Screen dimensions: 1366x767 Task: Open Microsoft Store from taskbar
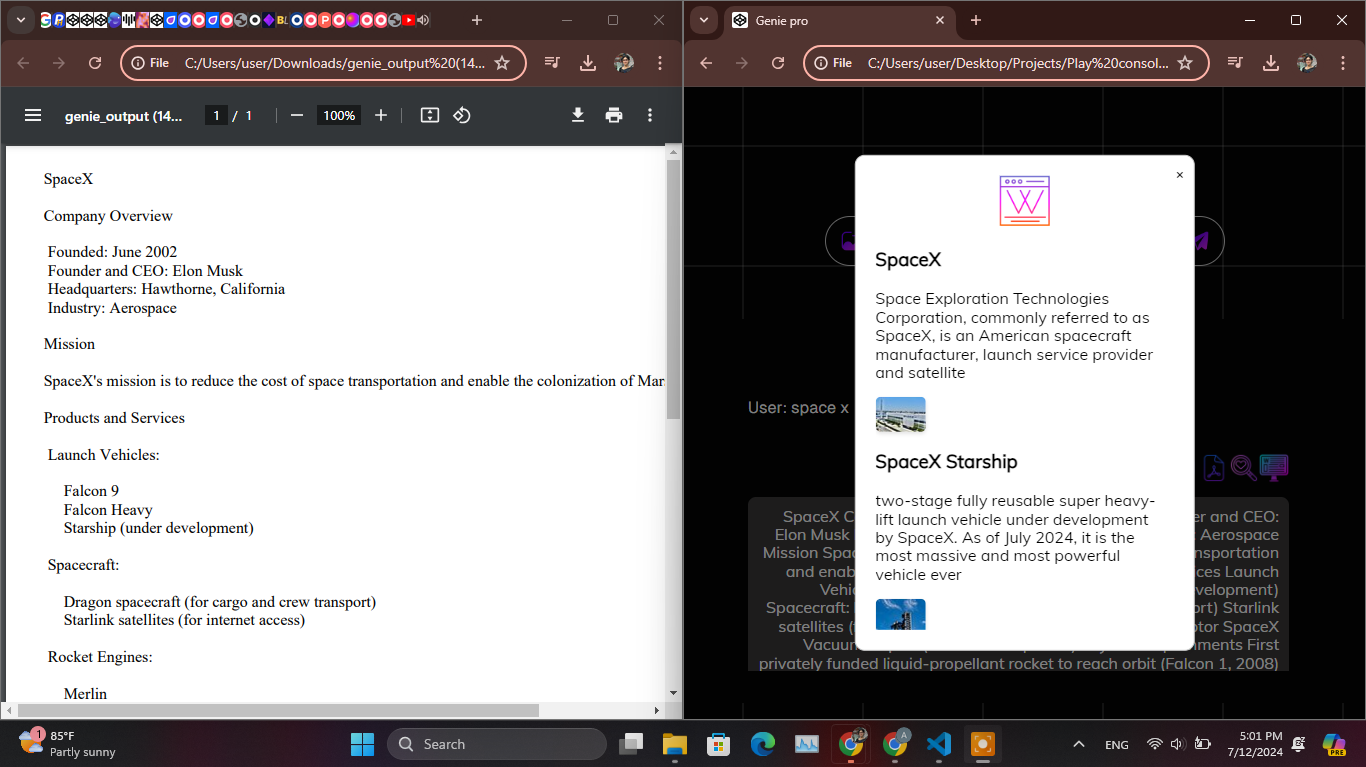pyautogui.click(x=719, y=744)
